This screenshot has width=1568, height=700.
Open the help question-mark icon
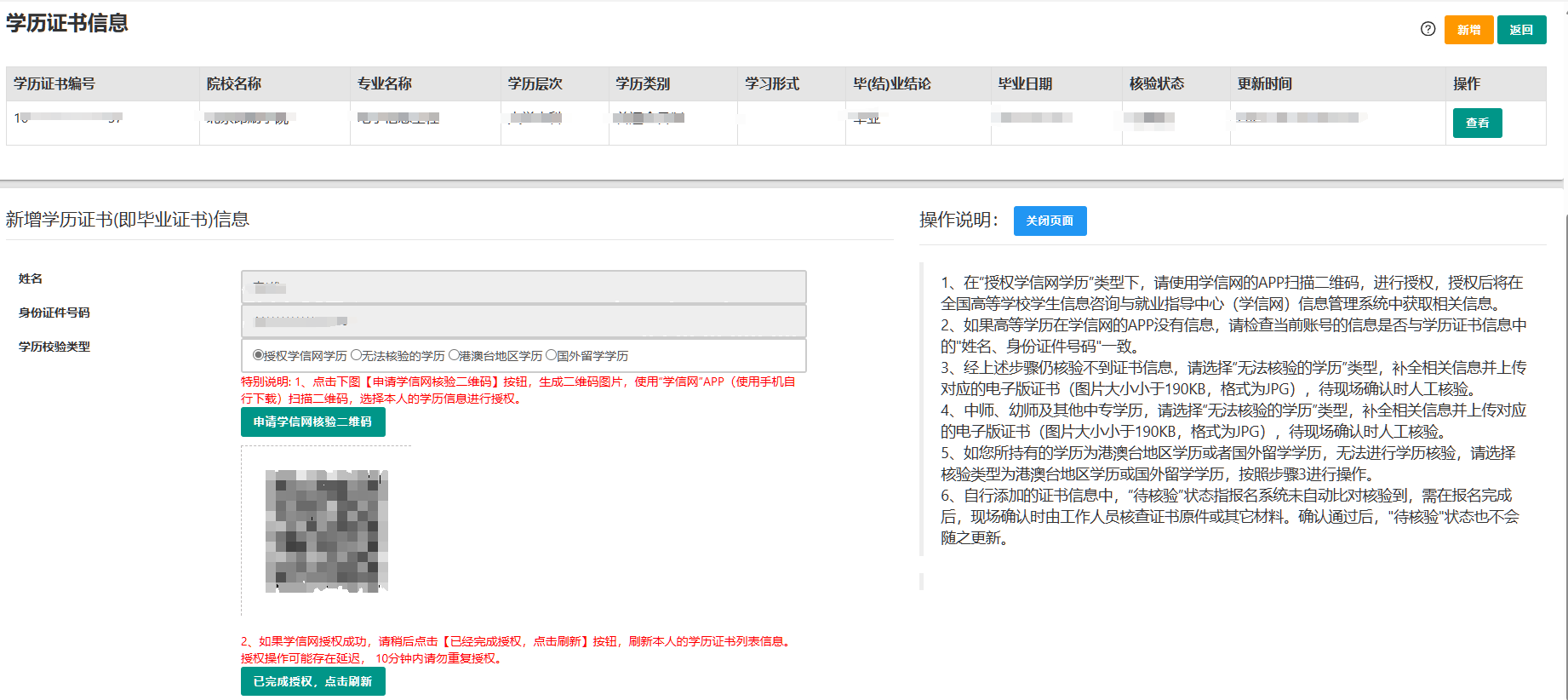pos(1428,29)
